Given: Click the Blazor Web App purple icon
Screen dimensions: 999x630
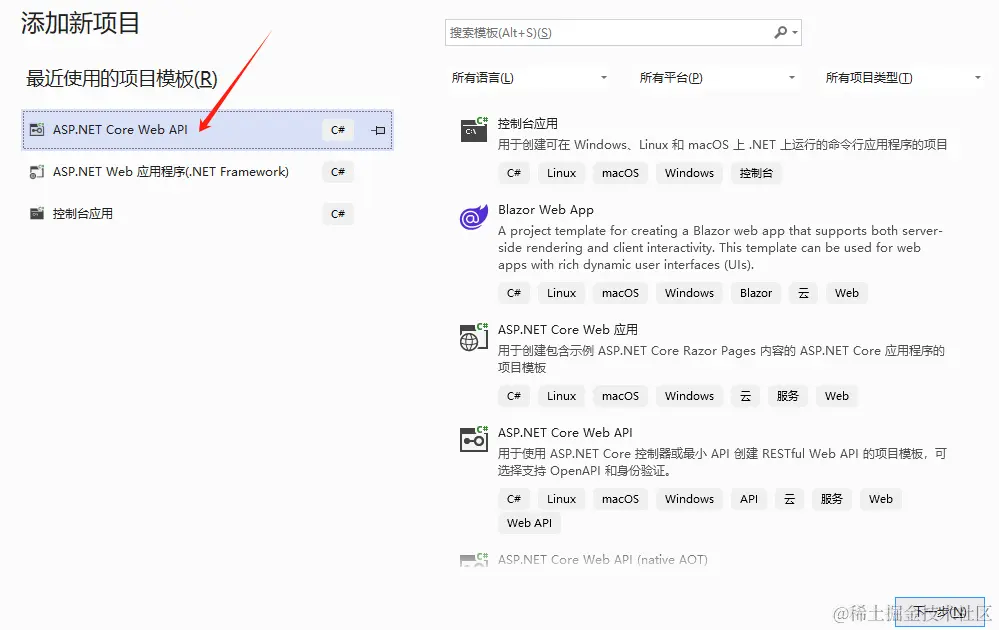Looking at the screenshot, I should click(473, 217).
